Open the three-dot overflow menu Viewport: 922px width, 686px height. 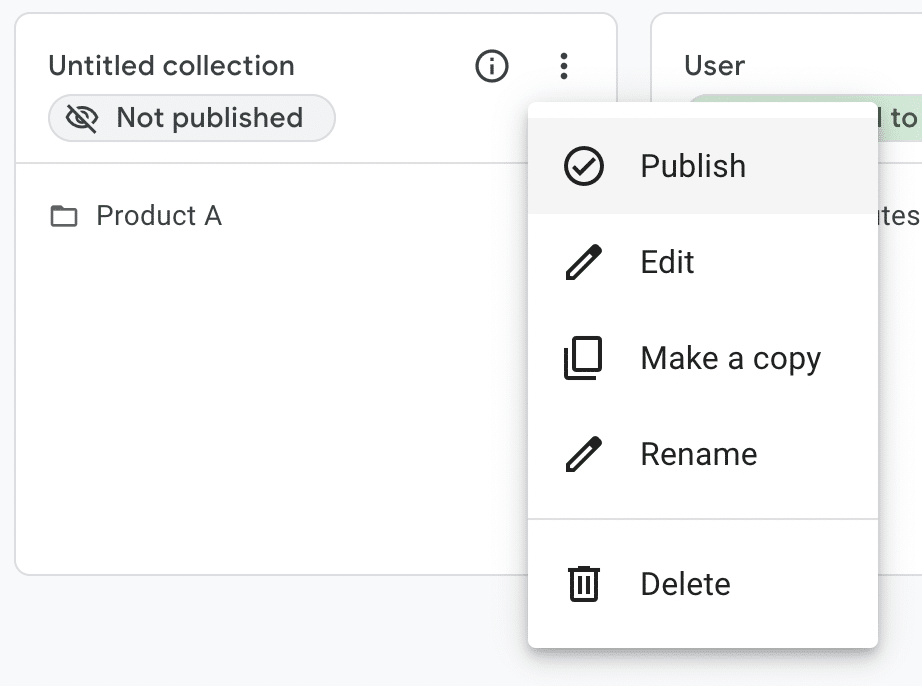click(x=564, y=66)
